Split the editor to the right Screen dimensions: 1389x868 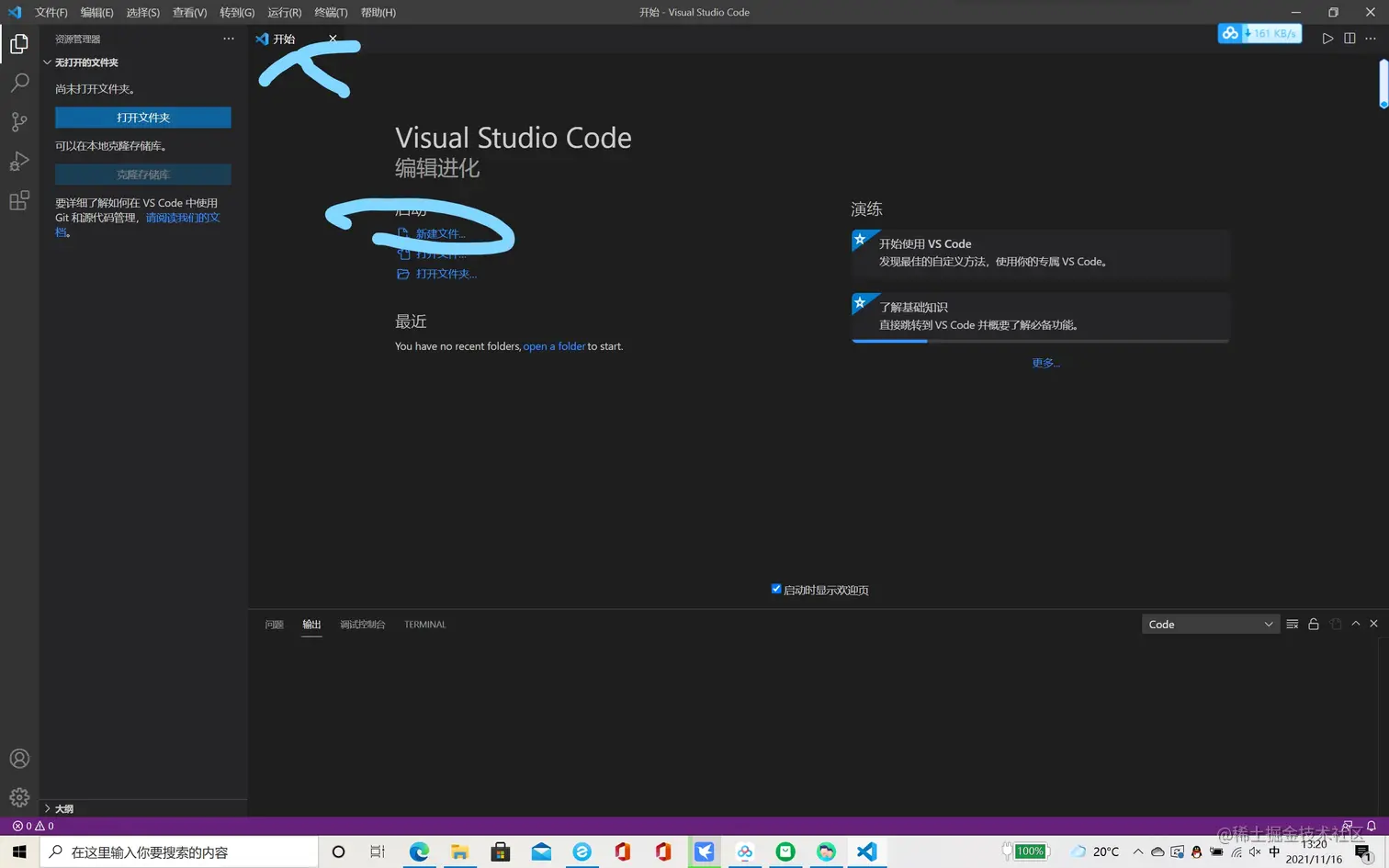[x=1349, y=39]
